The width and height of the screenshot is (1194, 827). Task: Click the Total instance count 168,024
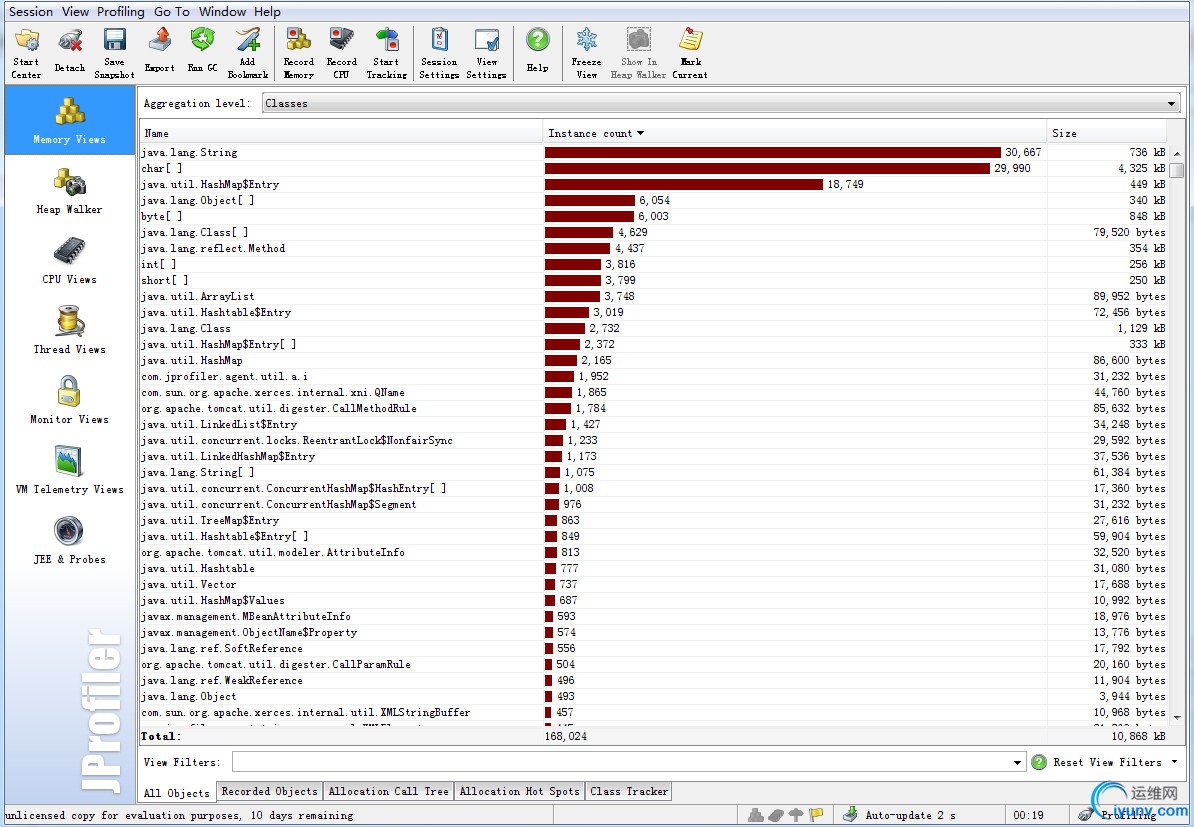click(x=566, y=736)
